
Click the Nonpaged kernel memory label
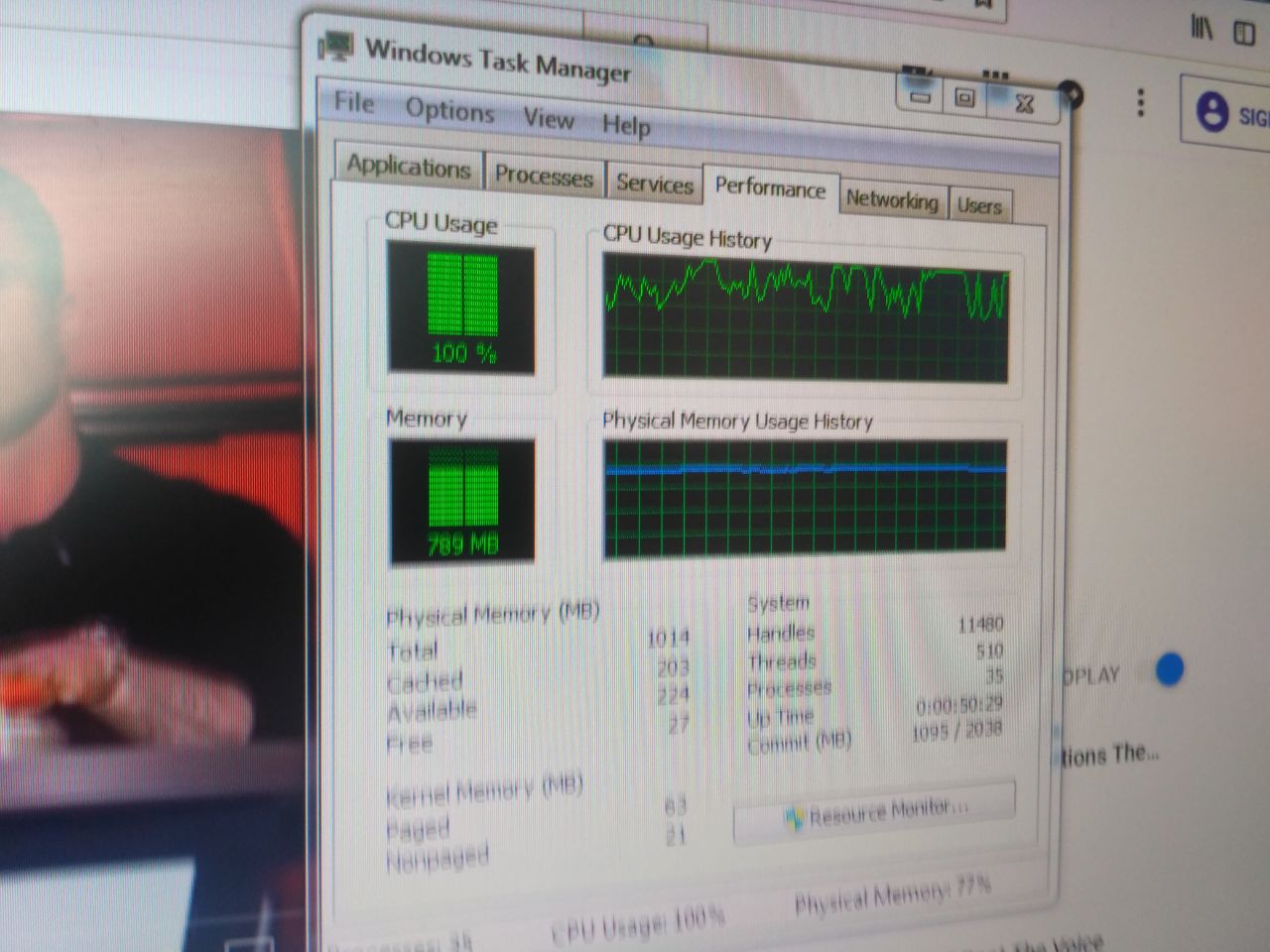point(437,859)
